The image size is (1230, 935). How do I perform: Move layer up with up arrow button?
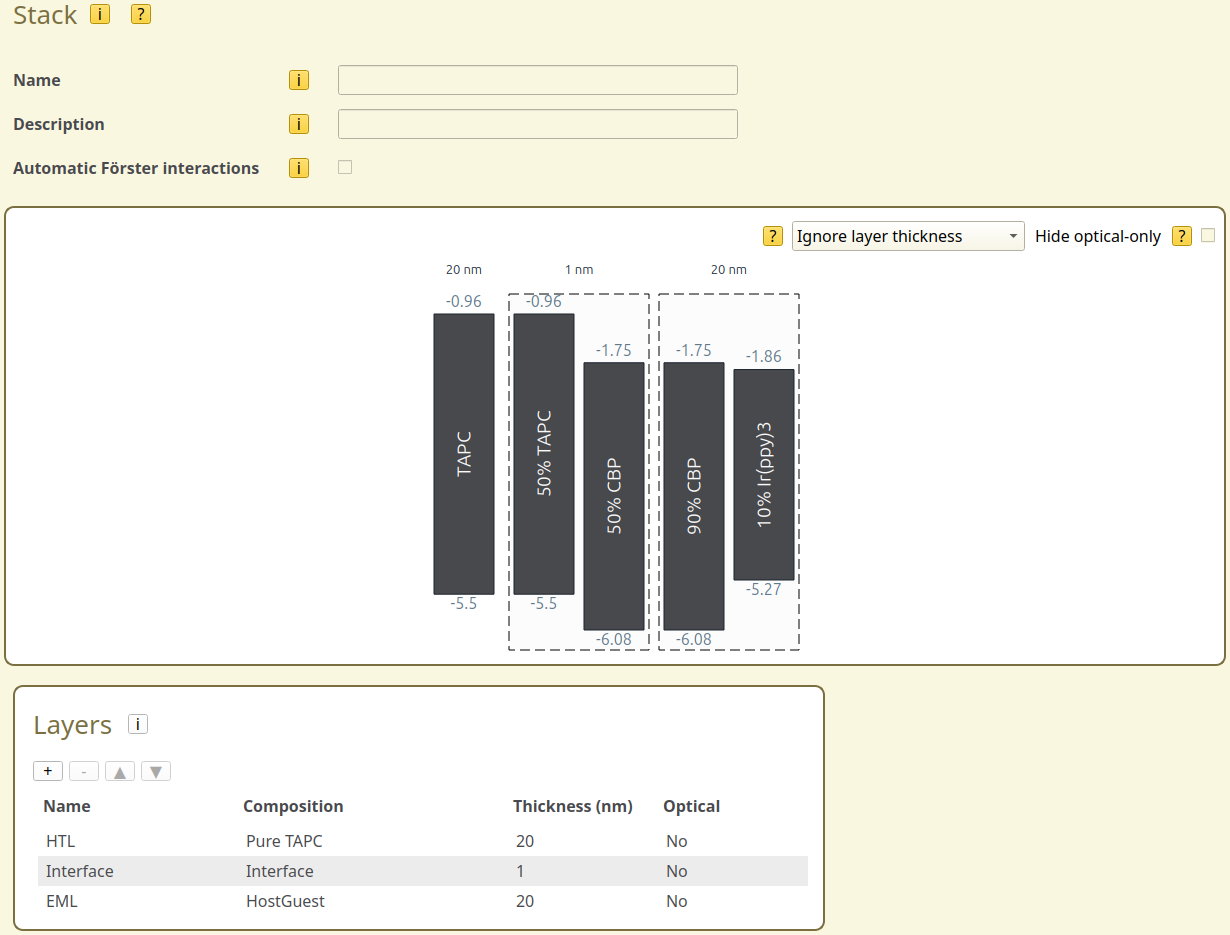120,771
